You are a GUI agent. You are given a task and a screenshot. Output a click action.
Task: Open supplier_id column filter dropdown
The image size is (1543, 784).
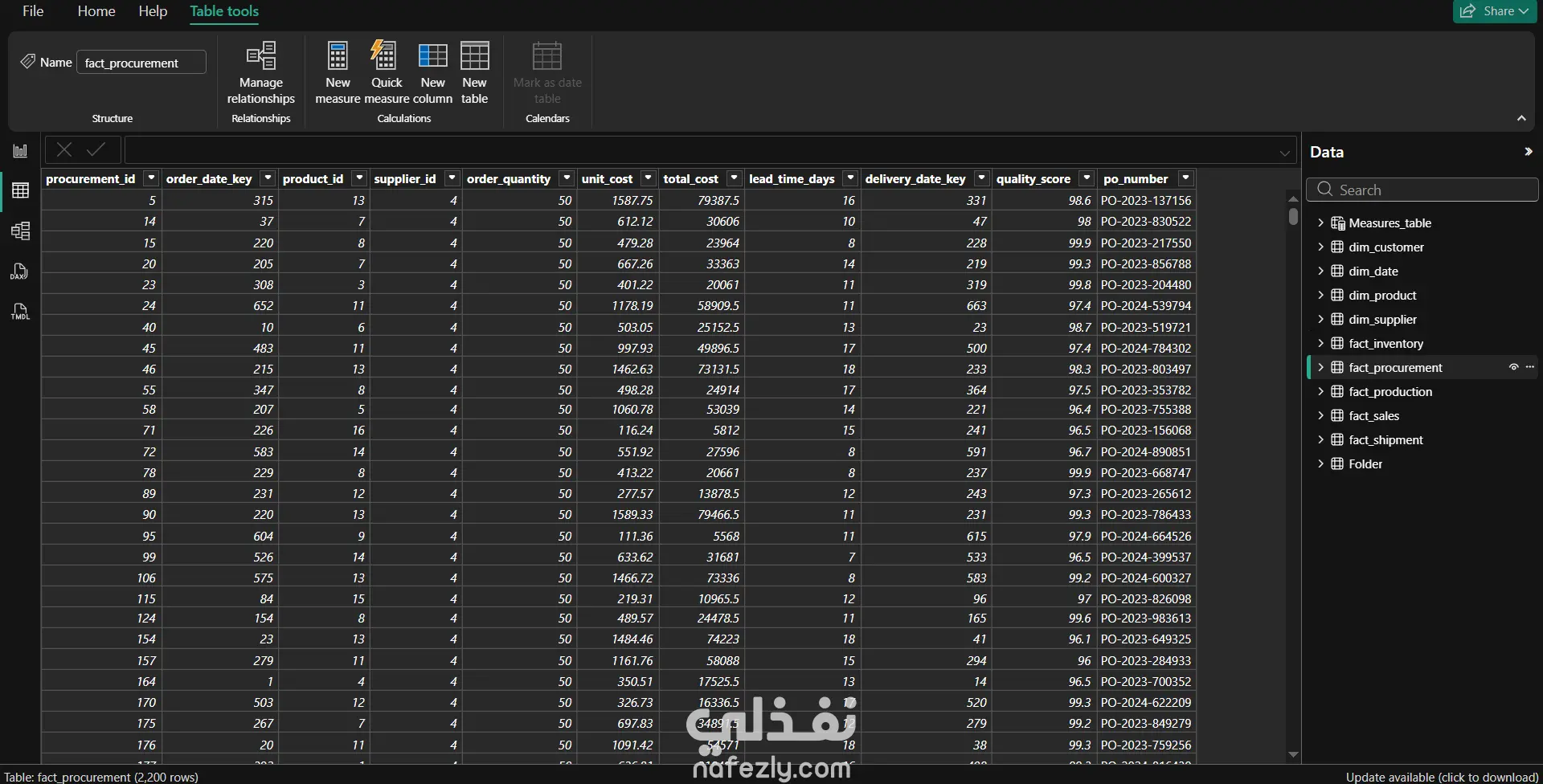pos(452,178)
